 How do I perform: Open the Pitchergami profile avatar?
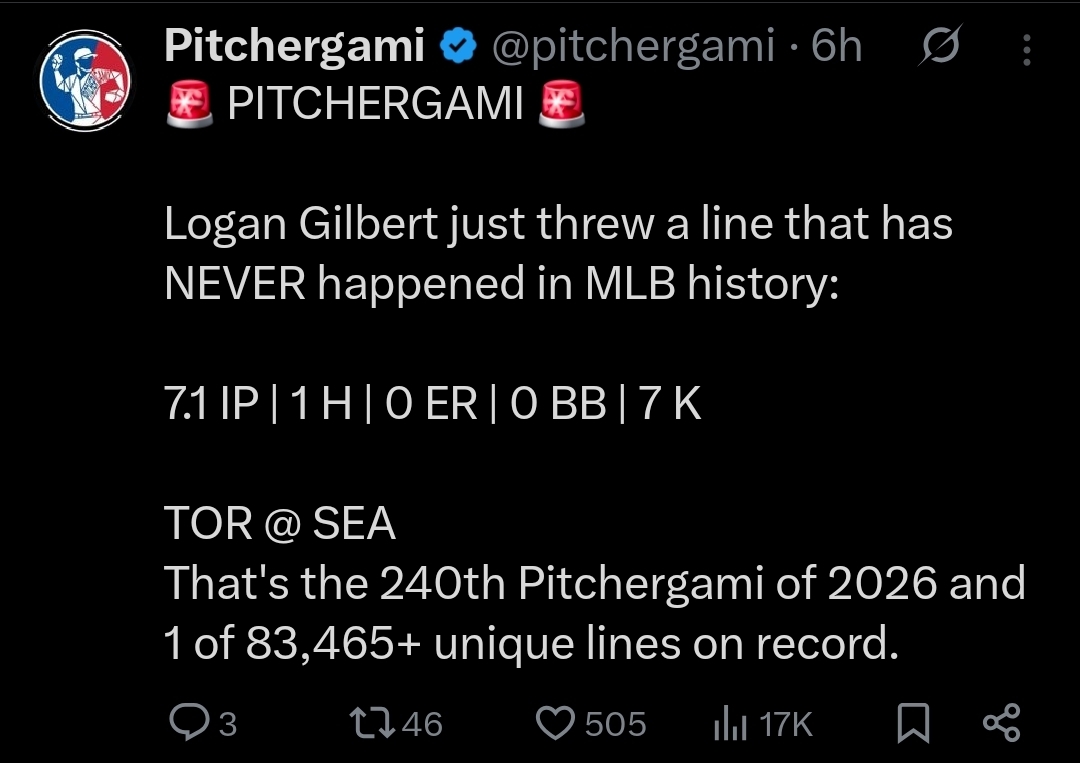tap(85, 81)
